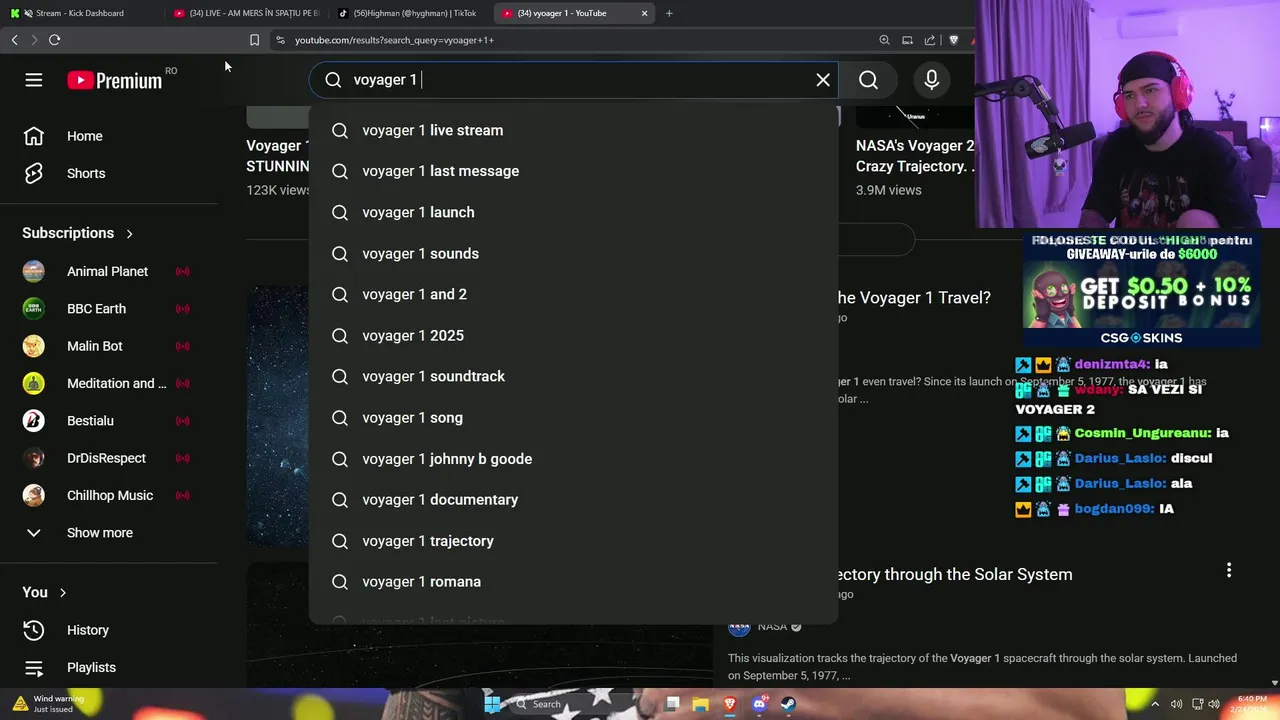This screenshot has width=1280, height=720.
Task: Open the browser zoom control
Action: click(x=884, y=40)
